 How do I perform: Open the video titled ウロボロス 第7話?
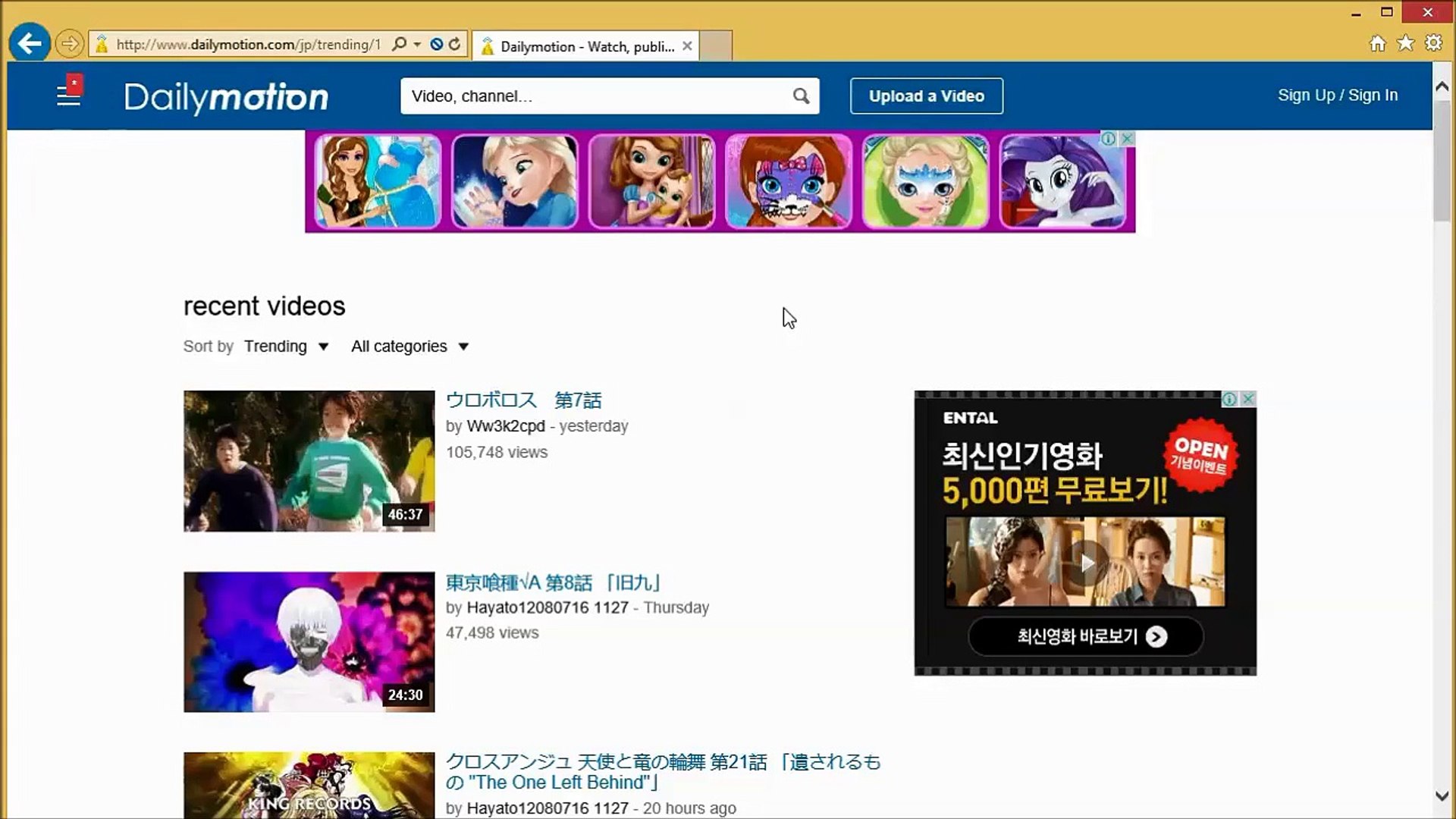tap(523, 400)
